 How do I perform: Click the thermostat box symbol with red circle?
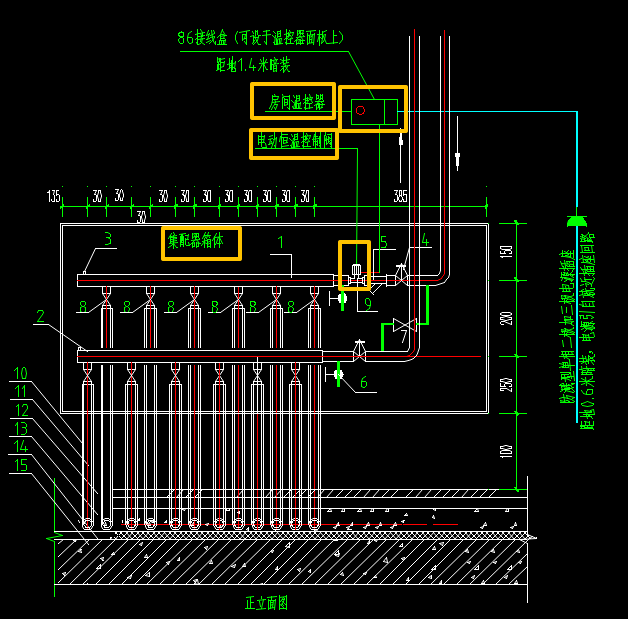[374, 112]
